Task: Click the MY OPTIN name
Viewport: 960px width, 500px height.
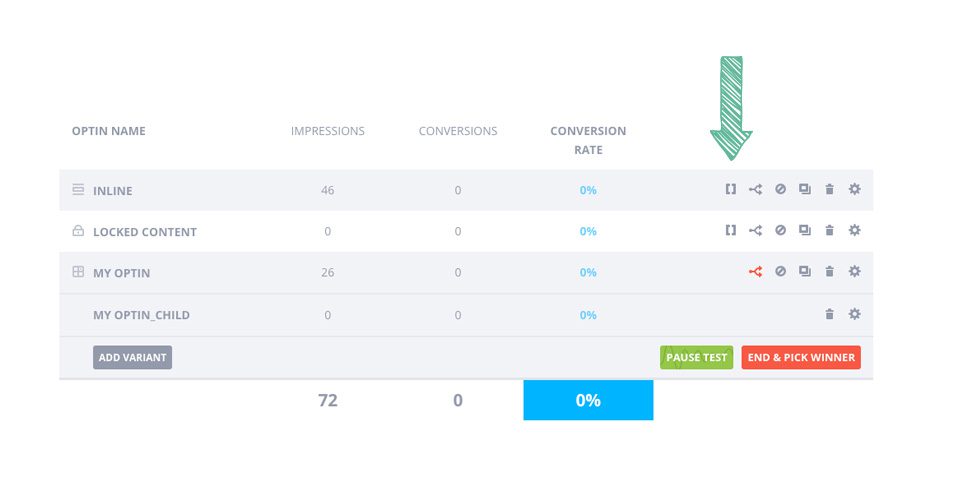Action: click(x=121, y=273)
